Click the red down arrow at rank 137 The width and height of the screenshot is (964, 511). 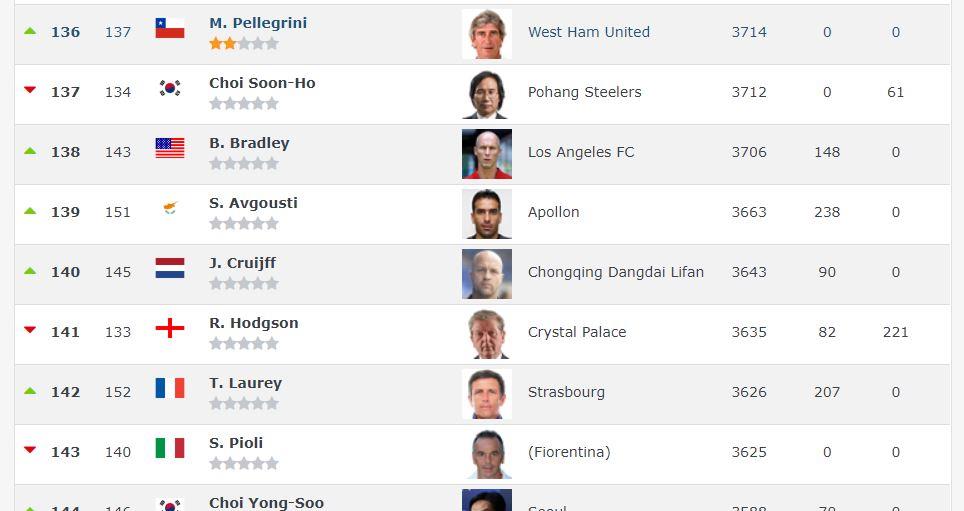[x=30, y=90]
